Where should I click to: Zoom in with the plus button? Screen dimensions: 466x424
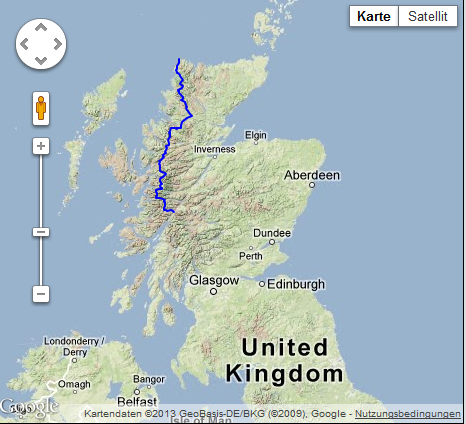point(41,146)
